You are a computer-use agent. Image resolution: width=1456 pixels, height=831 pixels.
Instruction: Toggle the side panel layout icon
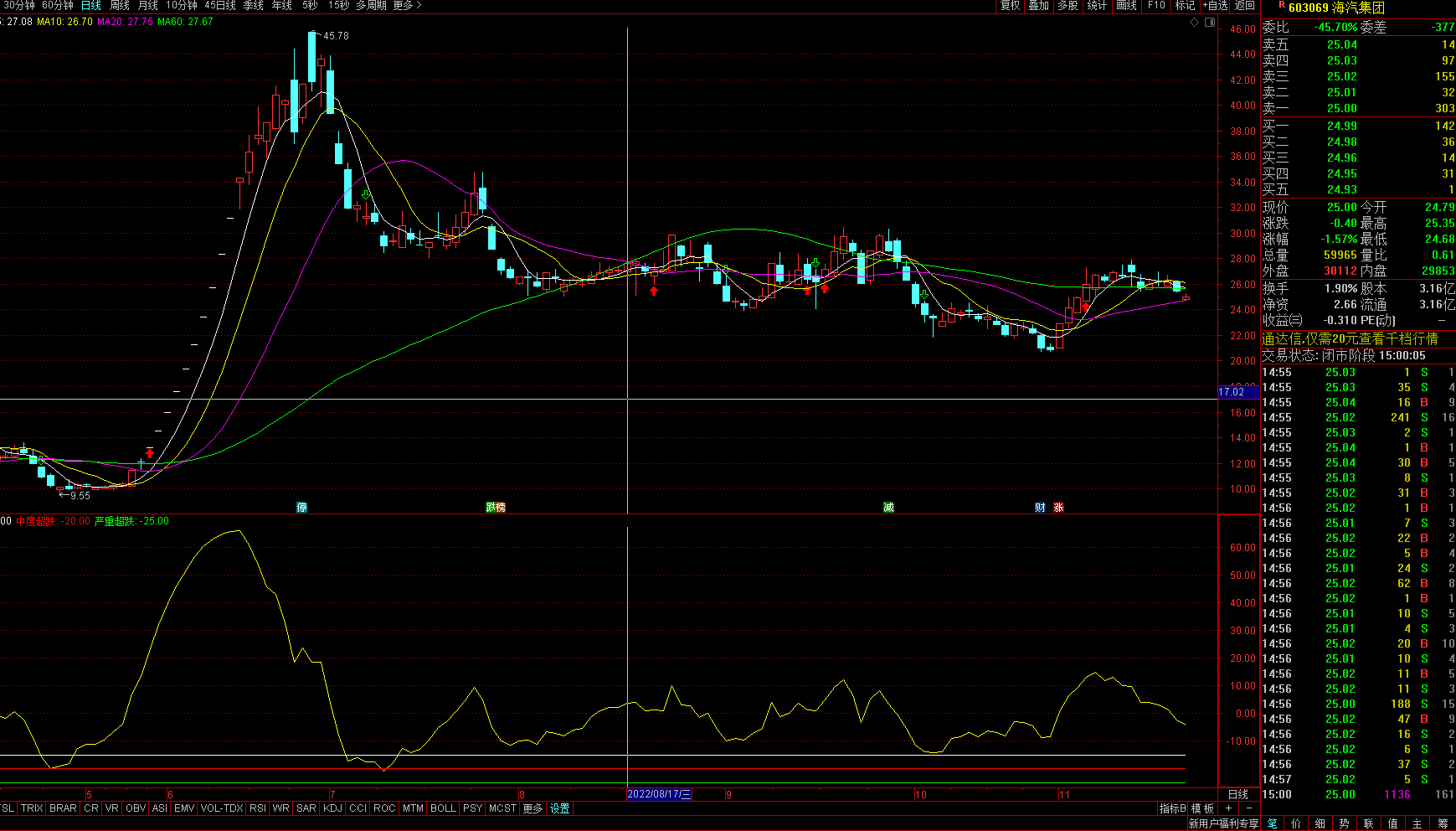(x=1210, y=23)
